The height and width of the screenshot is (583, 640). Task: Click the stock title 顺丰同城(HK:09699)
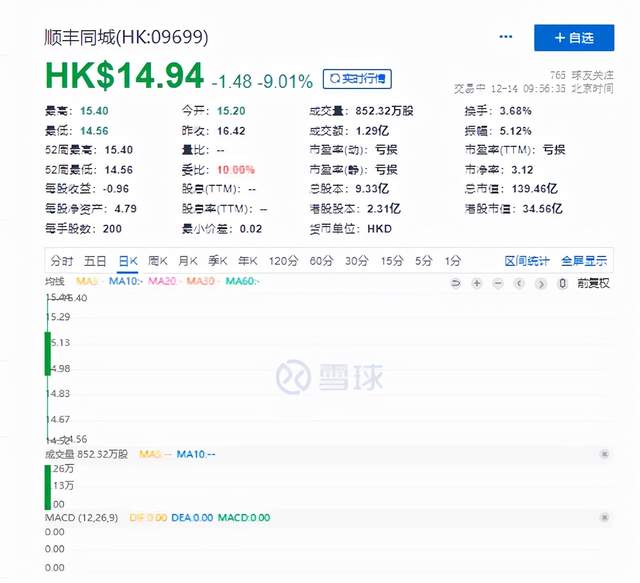pyautogui.click(x=126, y=37)
